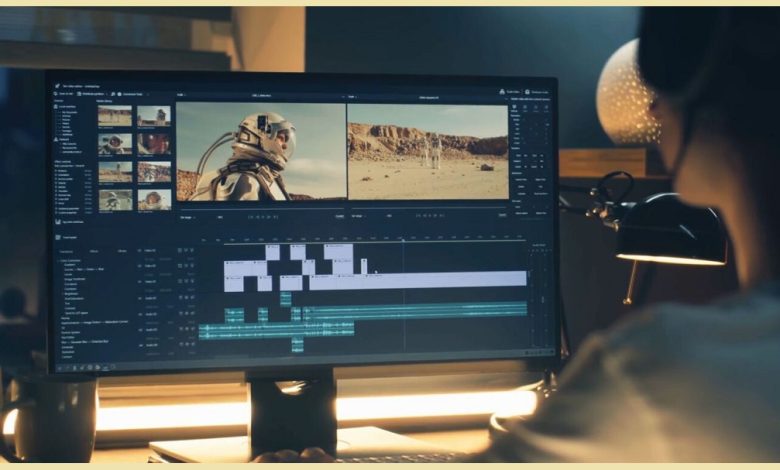The image size is (780, 470).
Task: Toggle the second control icon on the top video track
Action: click(x=186, y=250)
